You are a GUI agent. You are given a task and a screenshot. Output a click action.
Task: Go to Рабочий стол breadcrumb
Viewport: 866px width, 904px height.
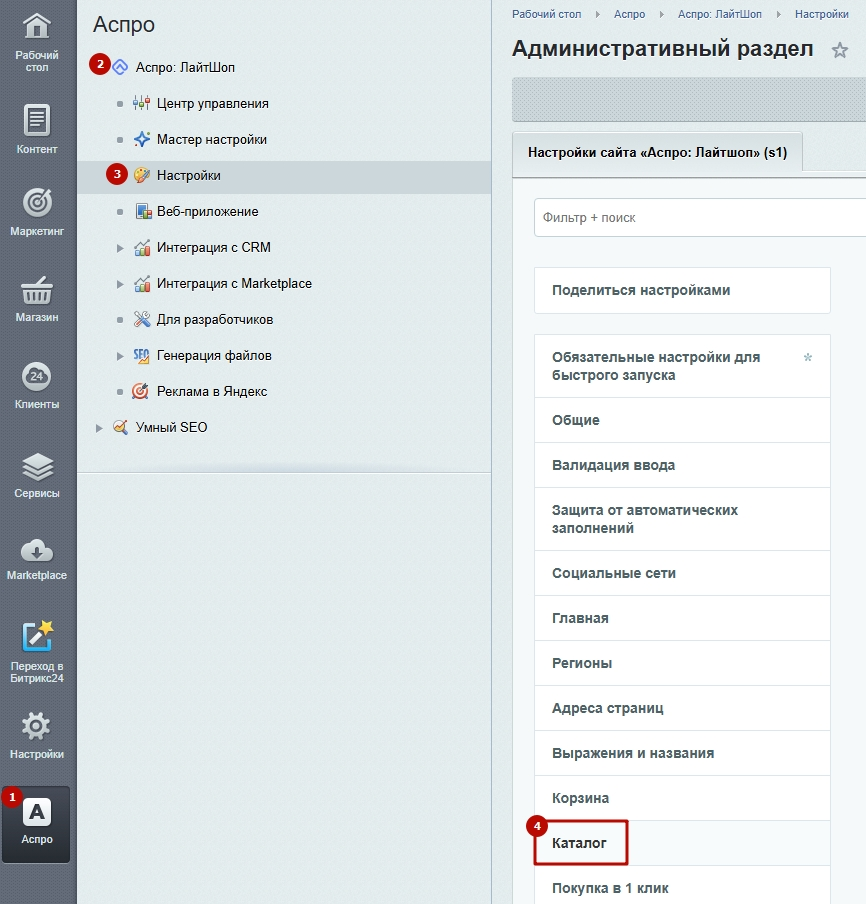[547, 14]
